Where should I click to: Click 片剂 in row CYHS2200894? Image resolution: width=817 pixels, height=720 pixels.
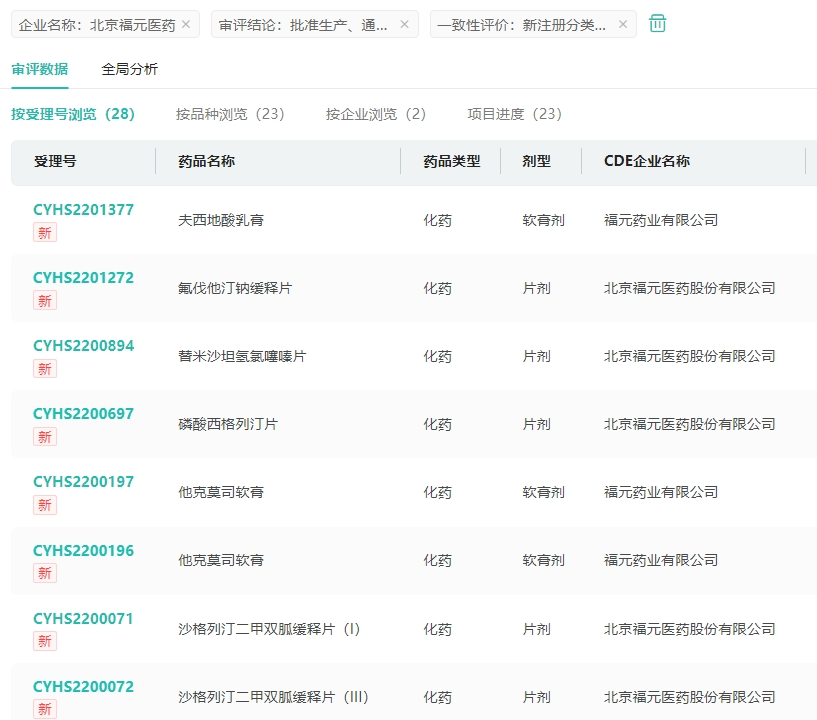point(537,356)
